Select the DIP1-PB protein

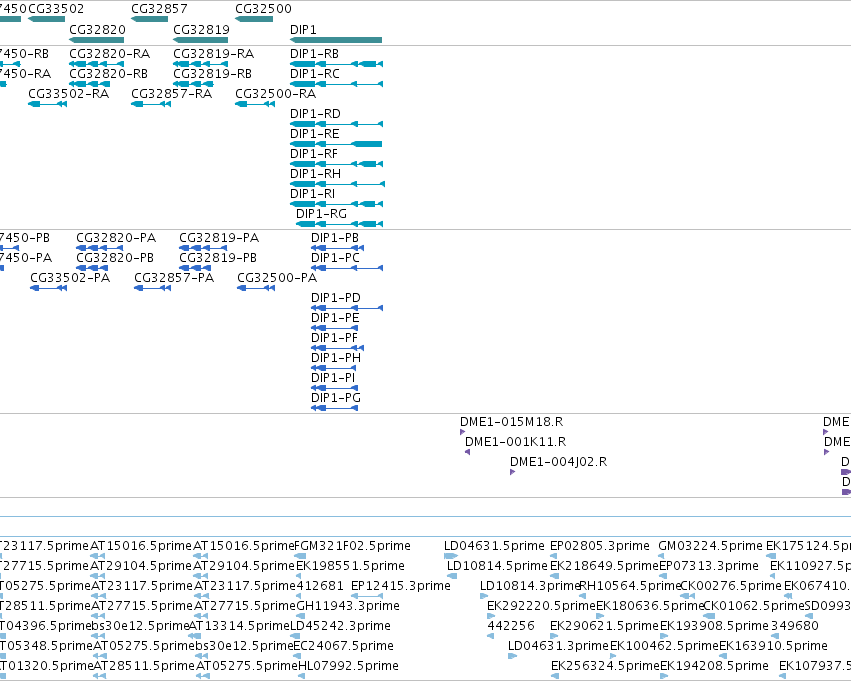(338, 248)
